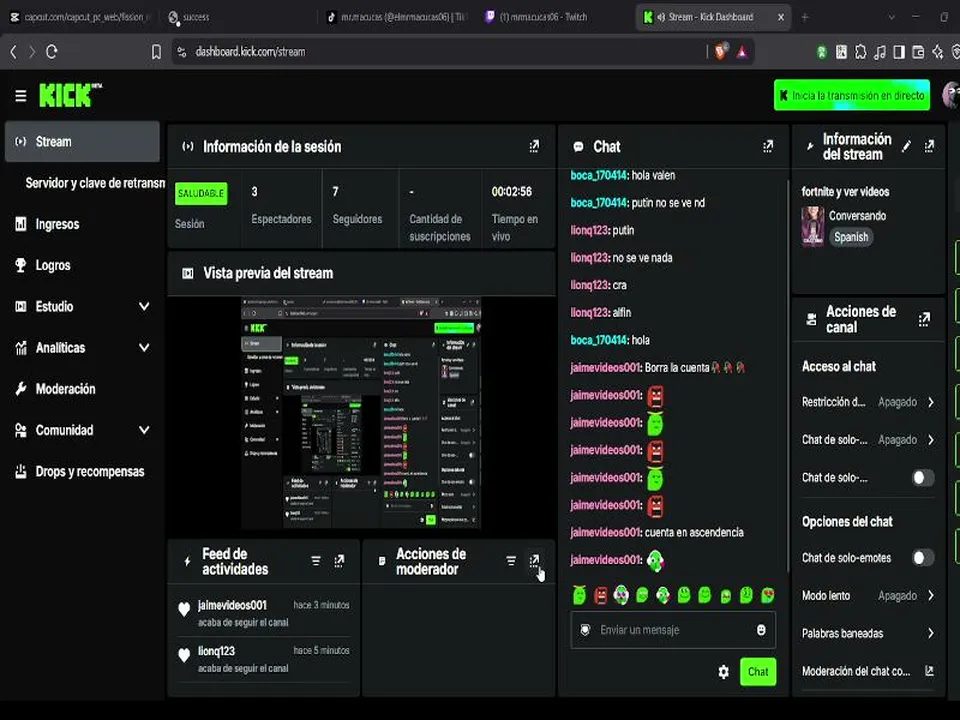Click the shield icon in message box
Image resolution: width=960 pixels, height=720 pixels.
click(x=585, y=630)
